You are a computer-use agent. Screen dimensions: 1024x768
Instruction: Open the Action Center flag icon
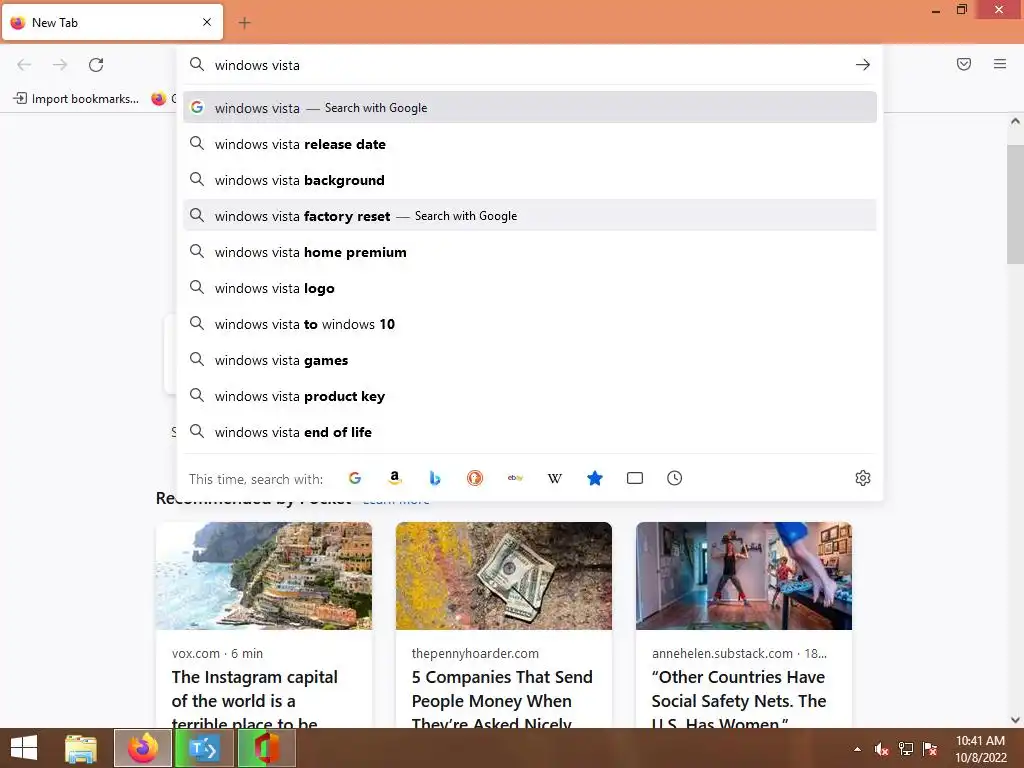(930, 749)
